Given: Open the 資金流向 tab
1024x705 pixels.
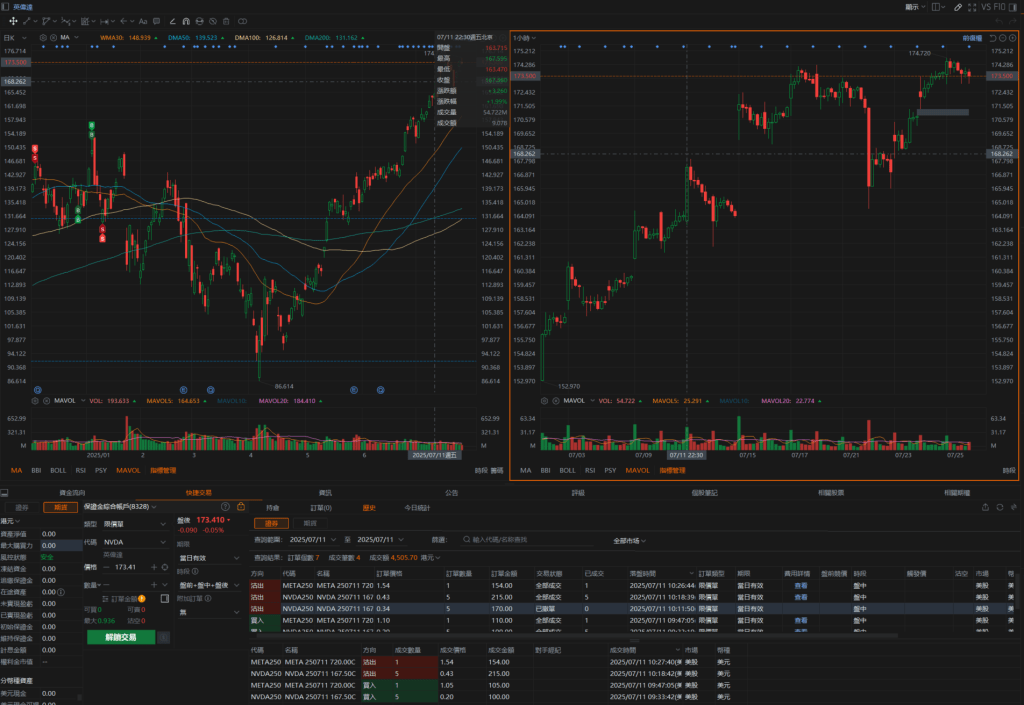Looking at the screenshot, I should [73, 492].
